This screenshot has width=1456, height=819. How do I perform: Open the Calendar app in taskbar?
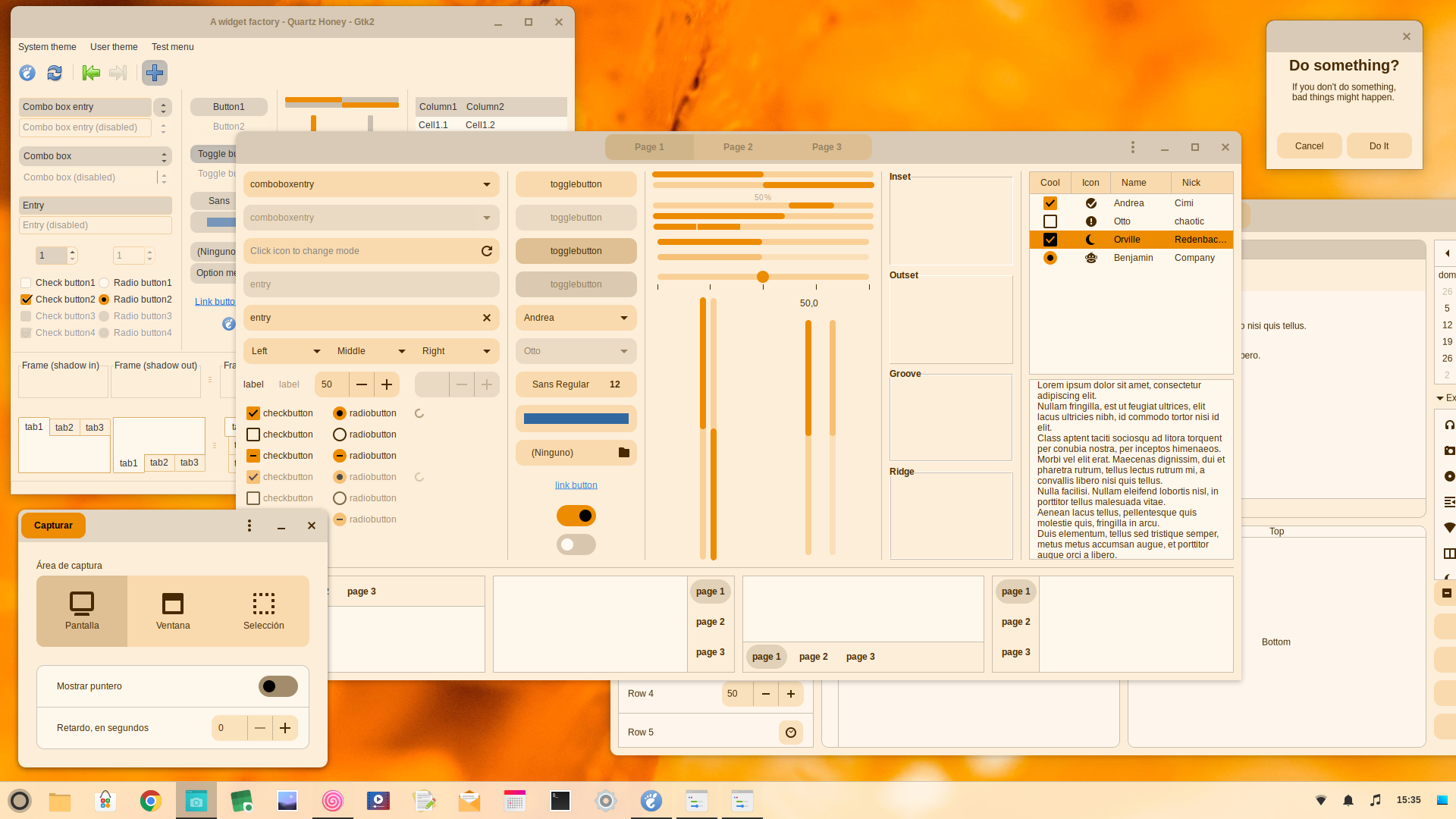point(515,801)
